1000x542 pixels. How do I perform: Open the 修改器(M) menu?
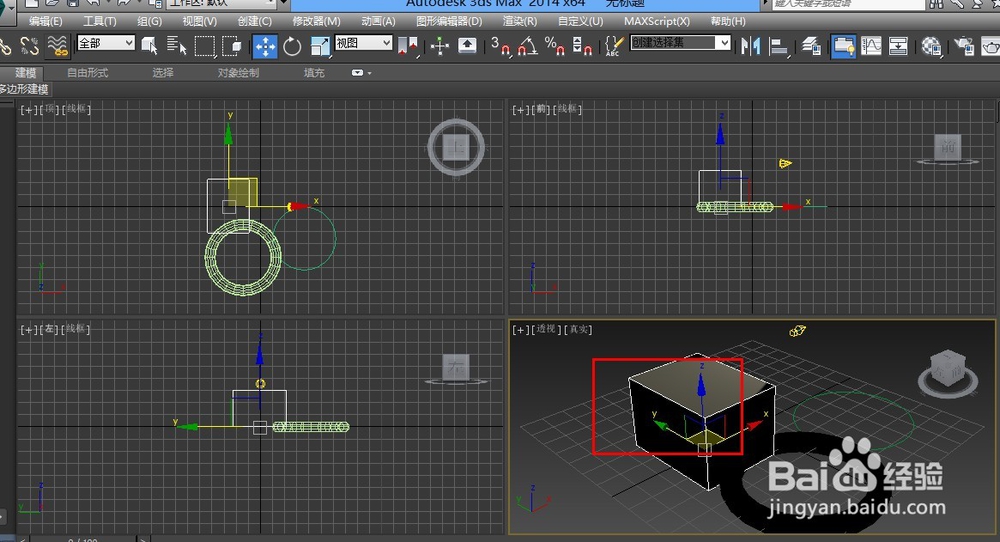pos(316,21)
